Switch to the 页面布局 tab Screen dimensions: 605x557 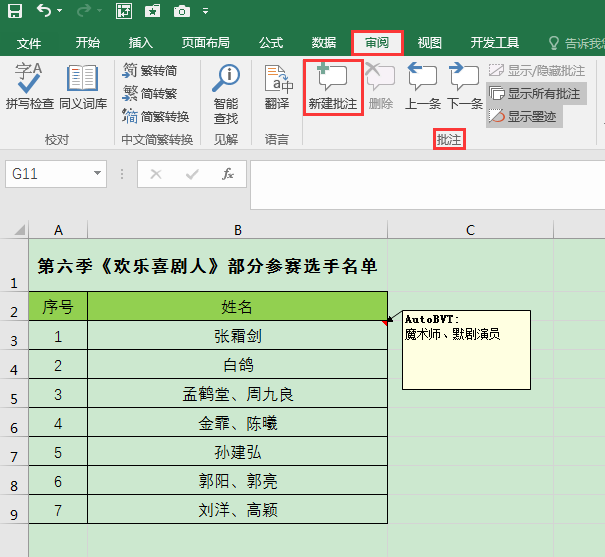206,42
